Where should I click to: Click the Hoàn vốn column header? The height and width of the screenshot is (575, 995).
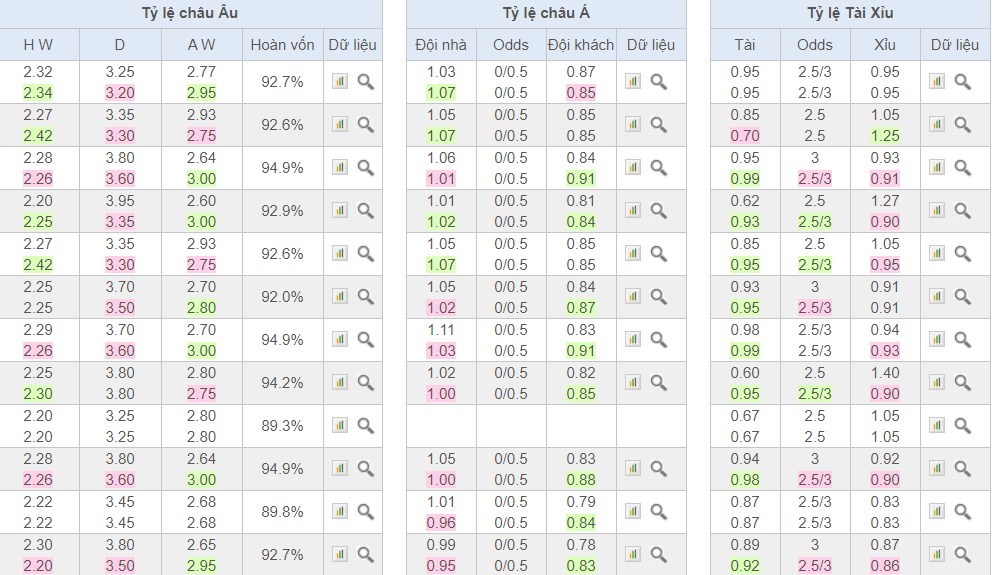pyautogui.click(x=282, y=44)
